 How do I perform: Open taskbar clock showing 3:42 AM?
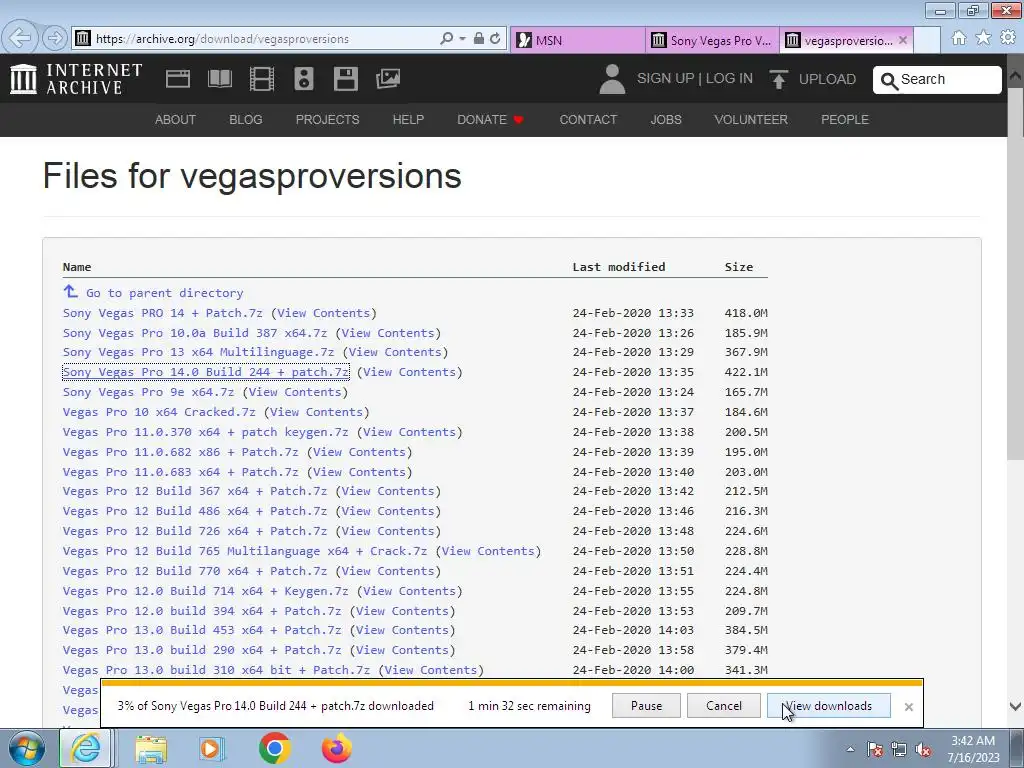[x=973, y=749]
